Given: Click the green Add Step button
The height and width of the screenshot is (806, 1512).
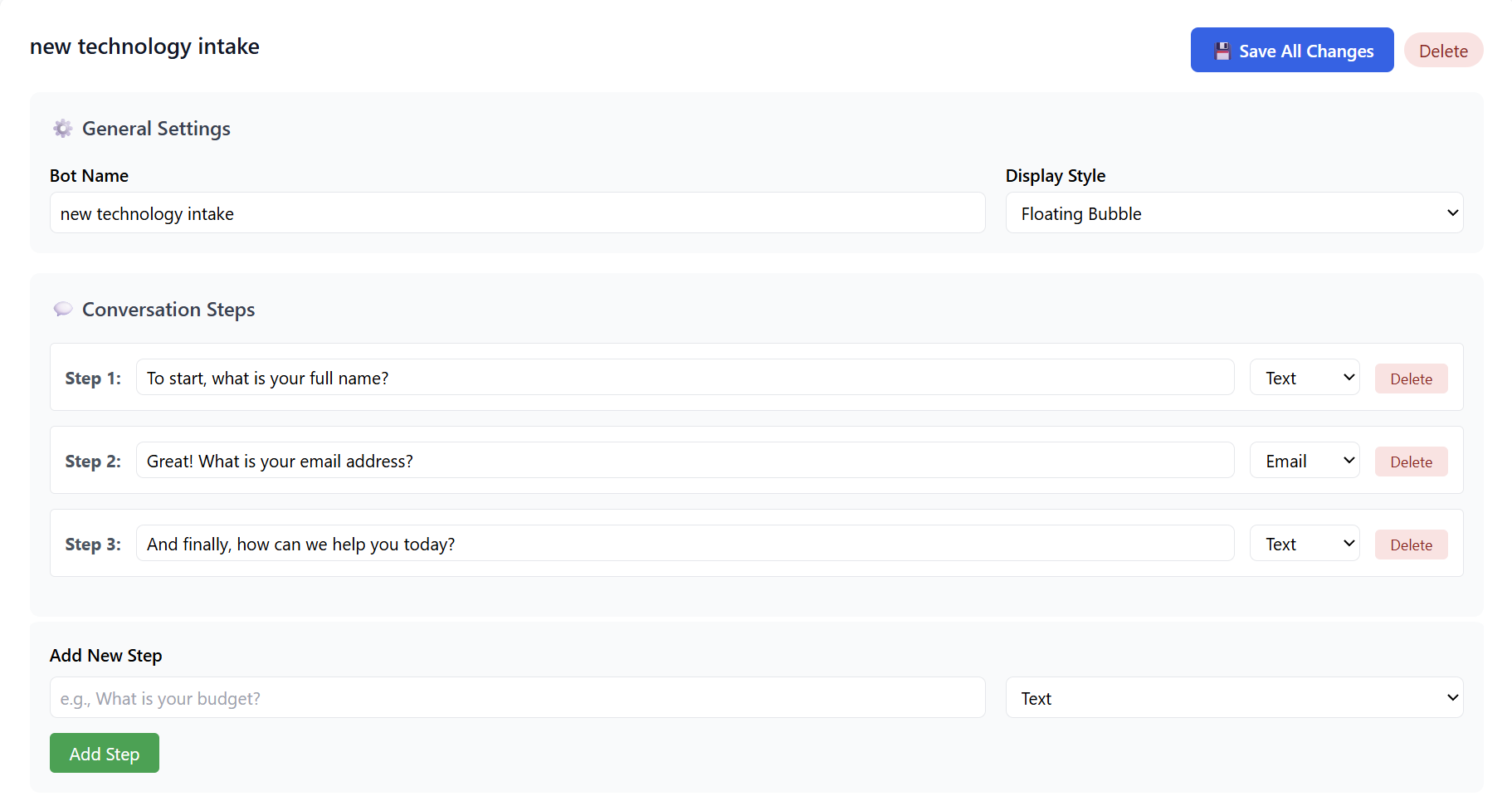Looking at the screenshot, I should click(x=105, y=753).
